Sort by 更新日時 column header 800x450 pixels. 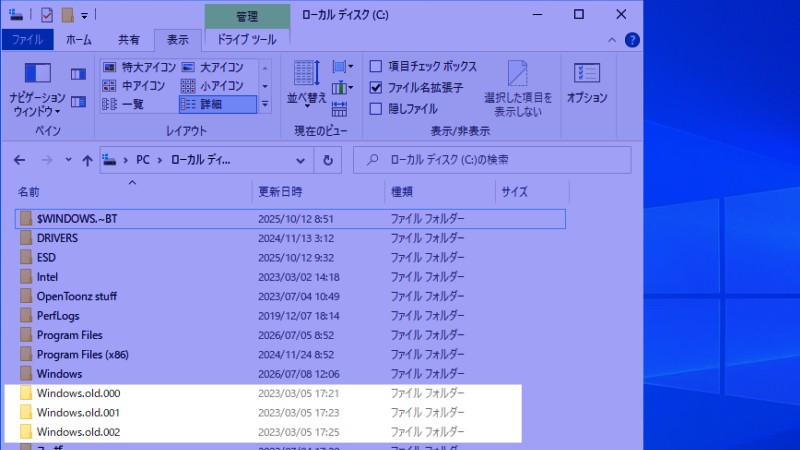(280, 192)
